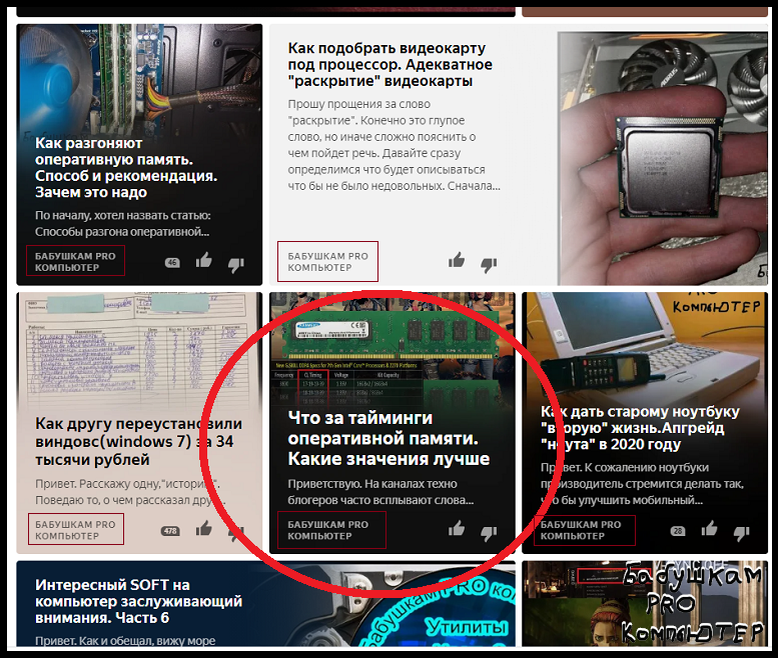778x658 pixels.
Task: Open the channel link on the RAM timings card
Action: tap(328, 530)
